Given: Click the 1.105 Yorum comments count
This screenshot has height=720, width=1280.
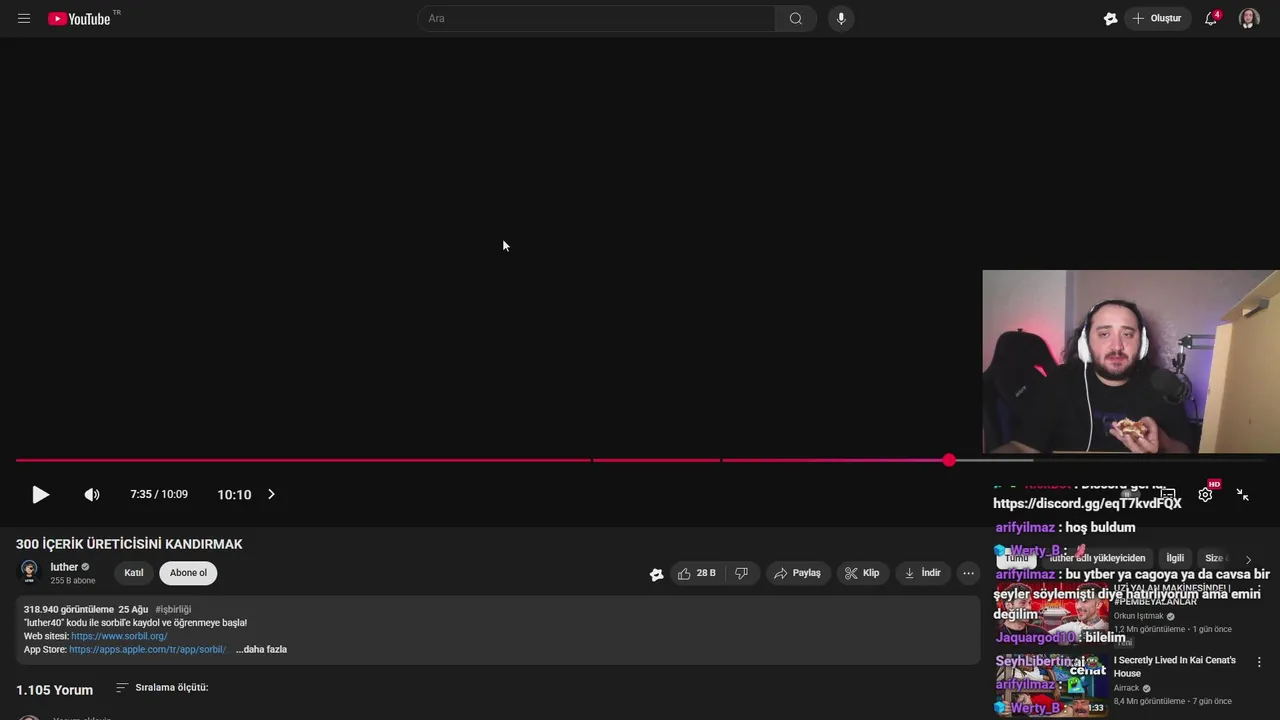Looking at the screenshot, I should pos(54,690).
